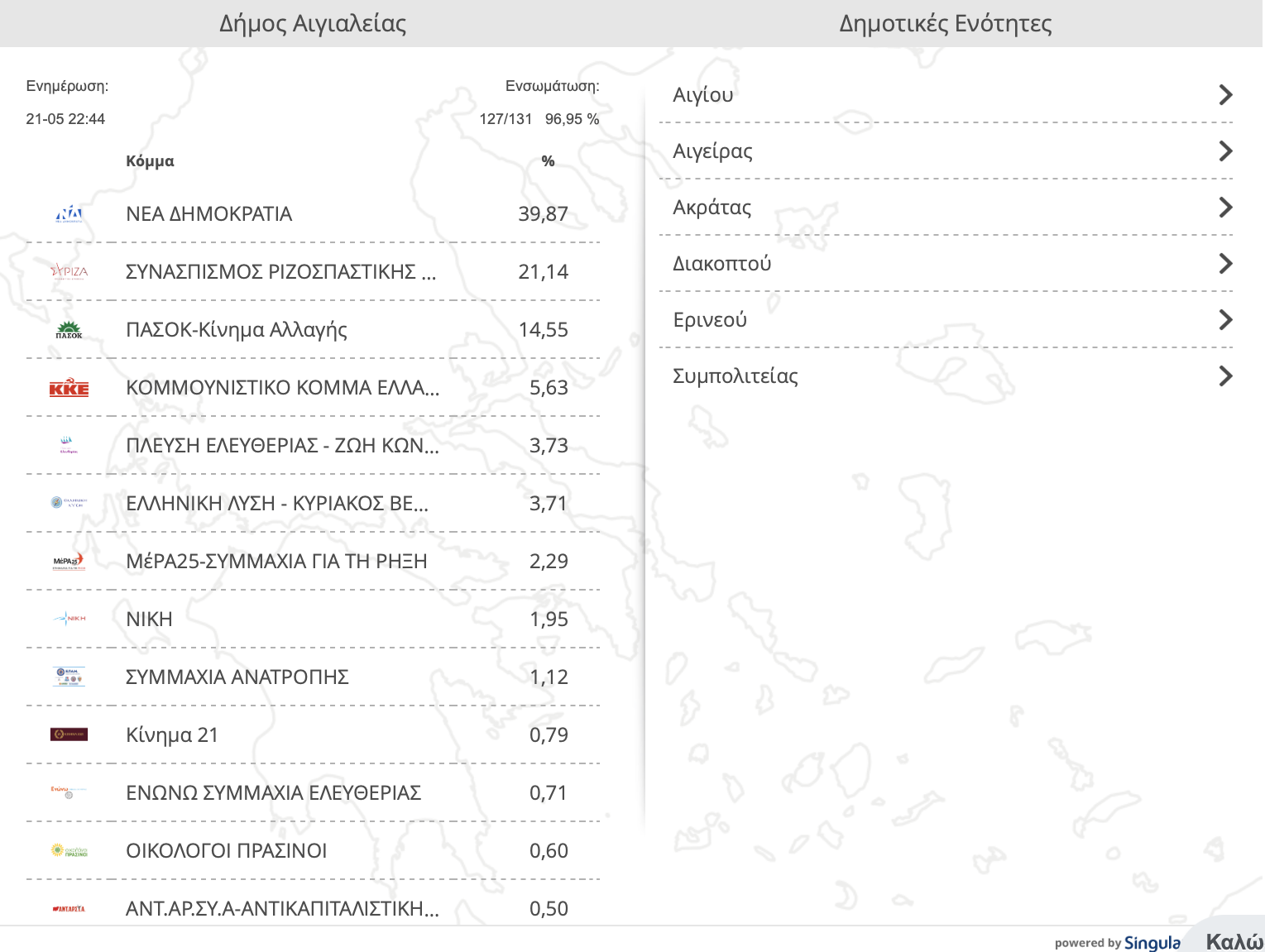This screenshot has width=1265, height=952.
Task: Click the Πλεύση Ελευθερίας logo
Action: click(69, 446)
